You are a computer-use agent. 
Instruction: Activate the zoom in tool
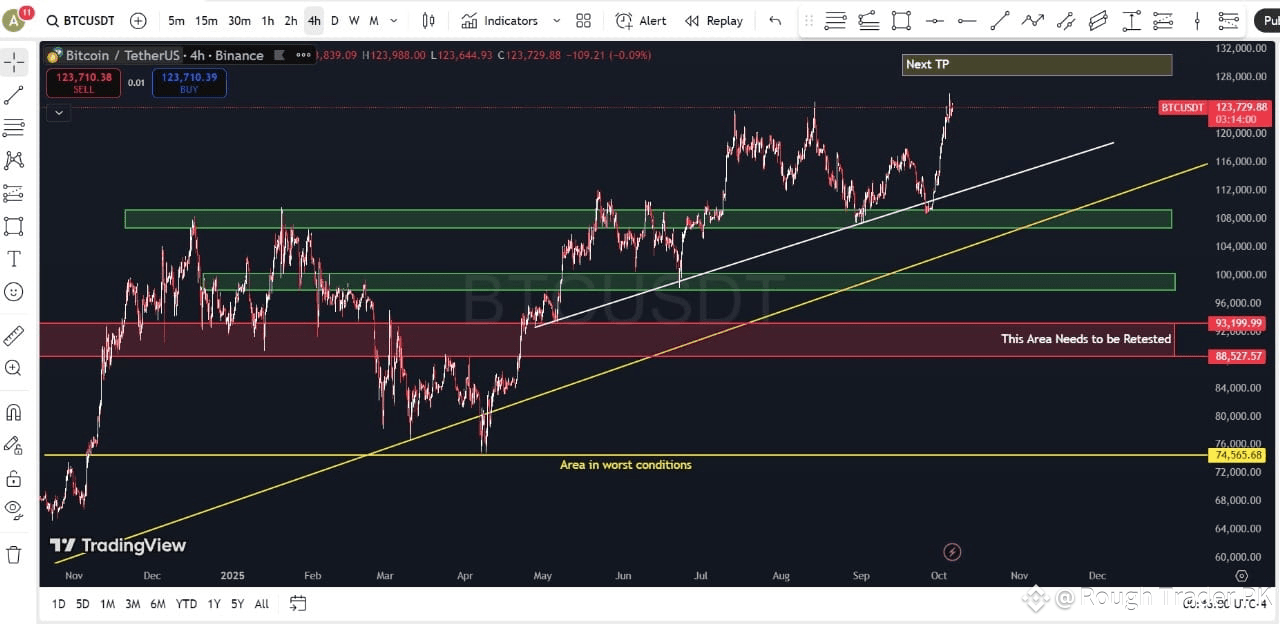(14, 368)
